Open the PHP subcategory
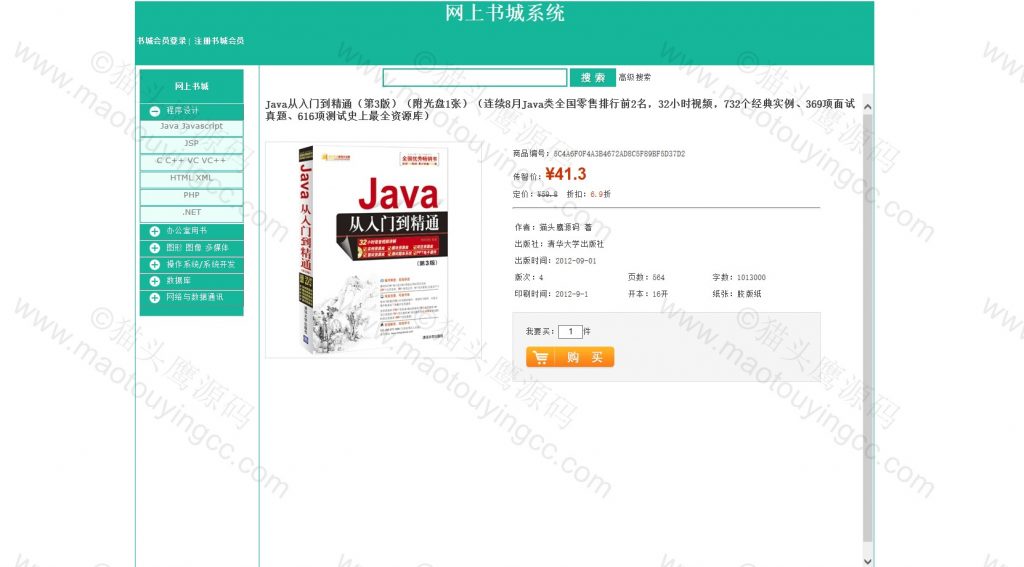Image resolution: width=1024 pixels, height=567 pixels. [191, 195]
